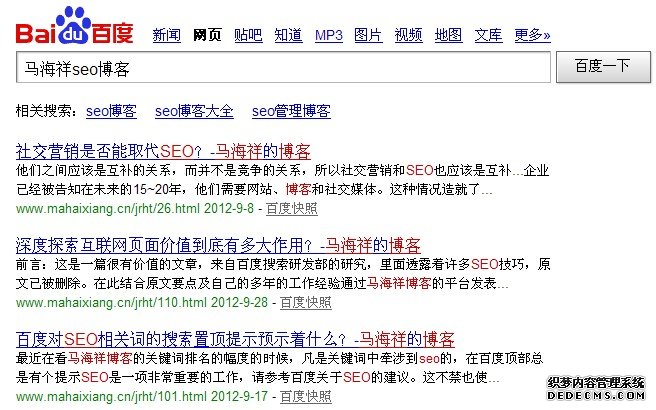This screenshot has height=410, width=656.
Task: Switch to MP3 search
Action: click(x=329, y=36)
